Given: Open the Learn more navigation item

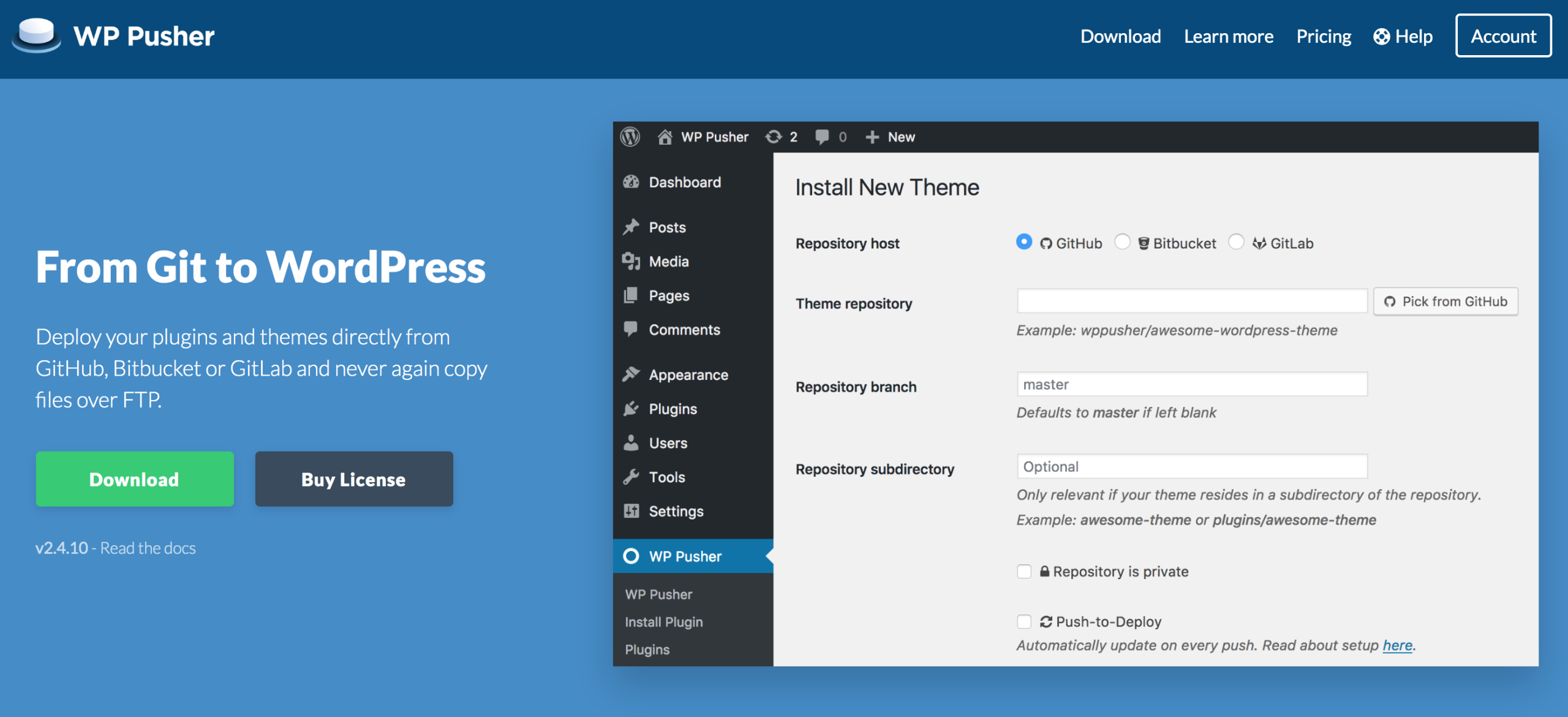Looking at the screenshot, I should [1228, 37].
